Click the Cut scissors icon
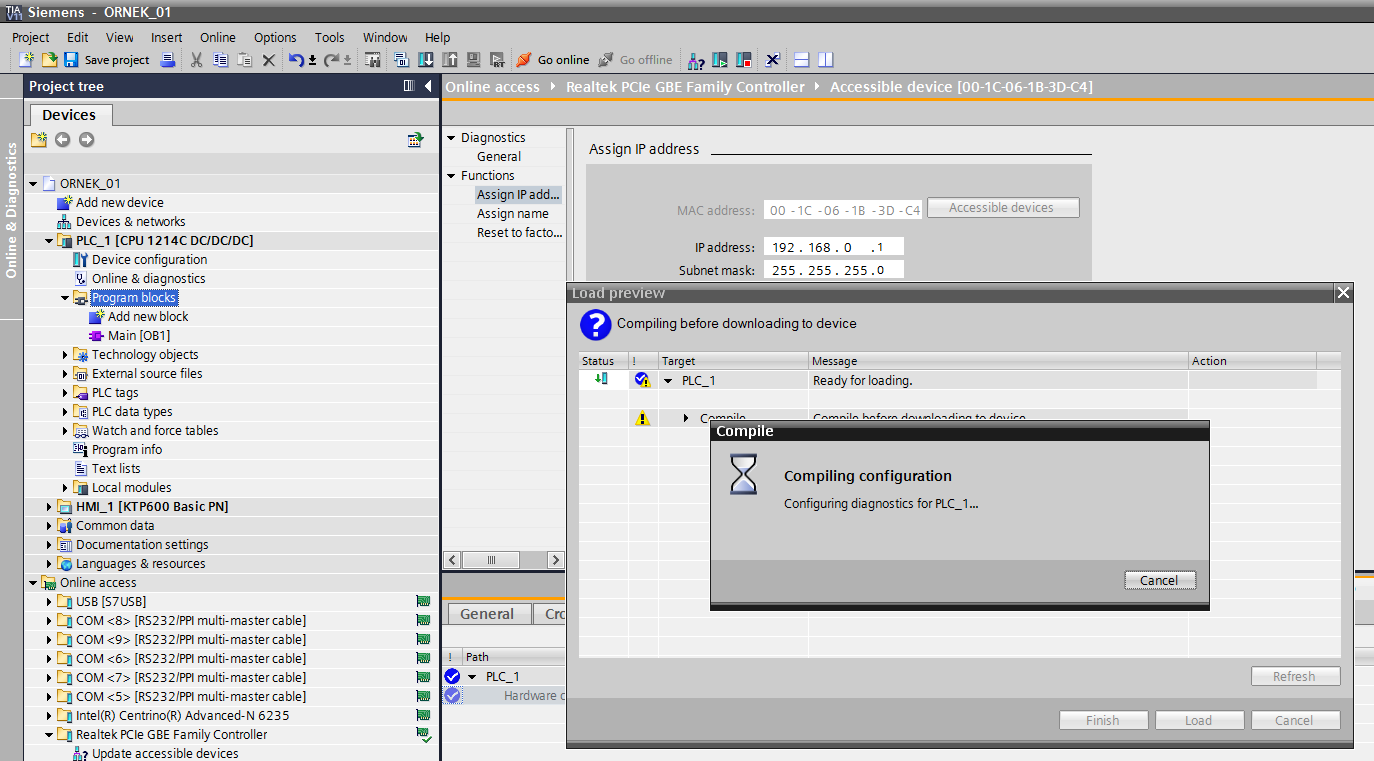Screen dimensions: 1374x761 tap(197, 60)
